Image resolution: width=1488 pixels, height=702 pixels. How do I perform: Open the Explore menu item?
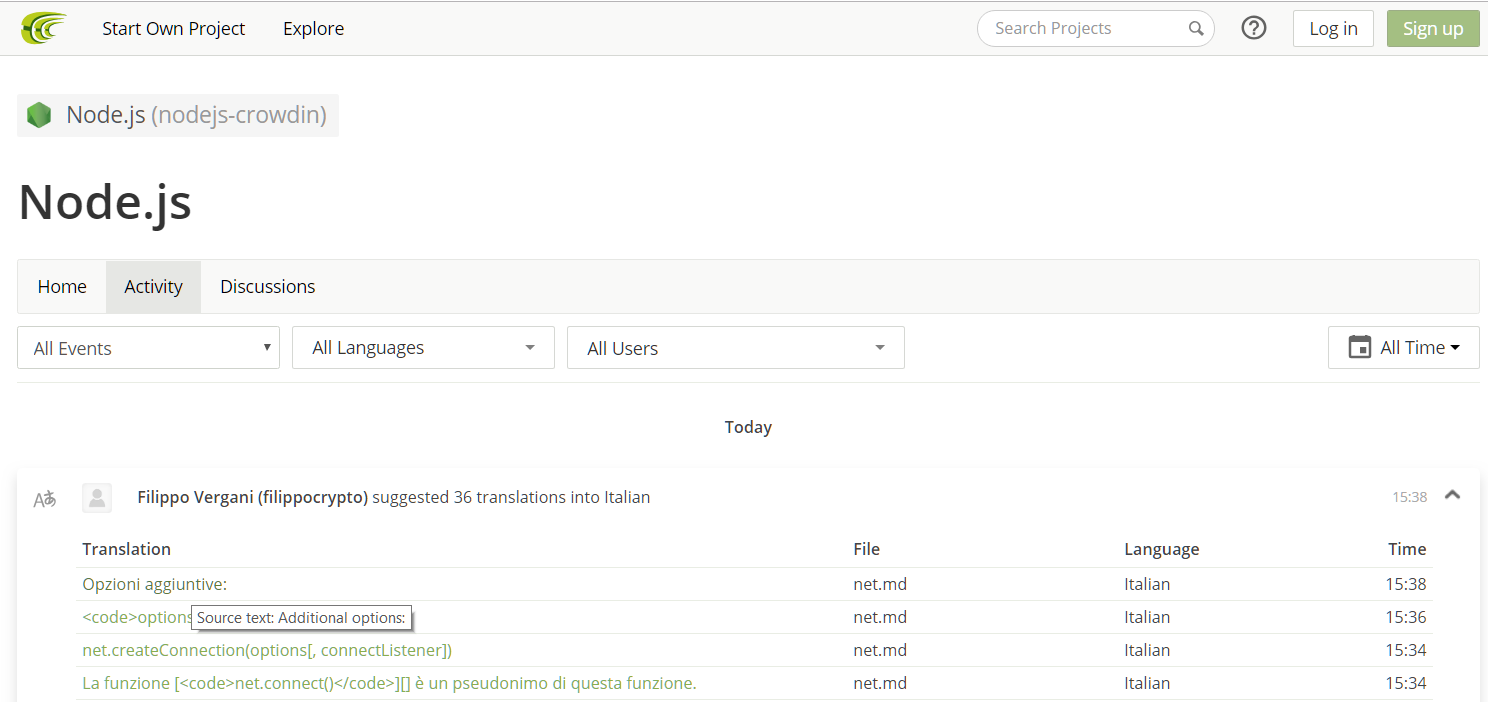pos(313,29)
